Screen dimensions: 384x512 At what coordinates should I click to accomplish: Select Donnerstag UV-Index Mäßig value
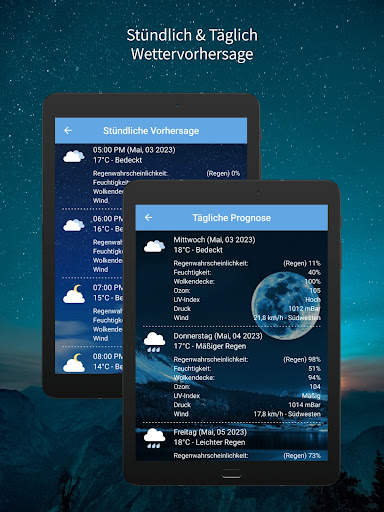(311, 395)
